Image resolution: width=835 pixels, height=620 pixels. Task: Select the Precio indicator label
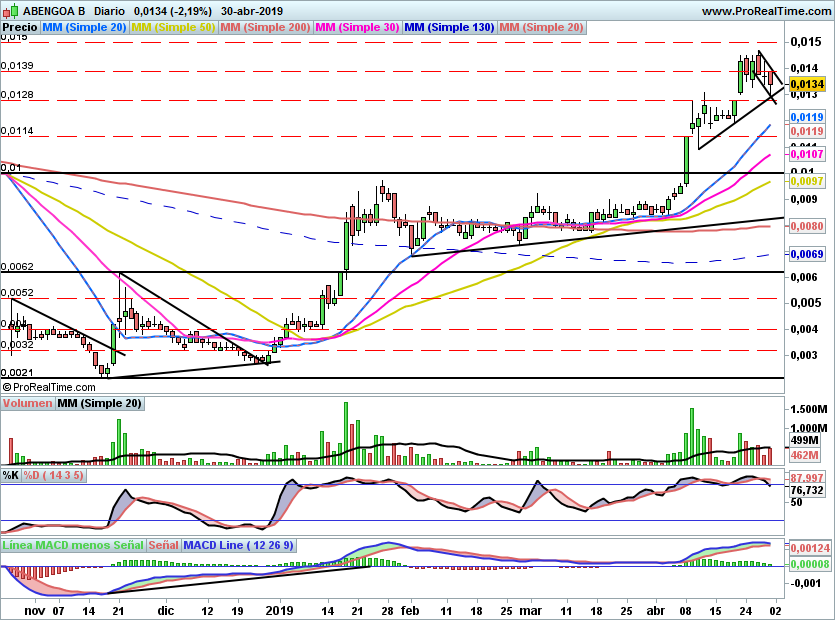20,27
